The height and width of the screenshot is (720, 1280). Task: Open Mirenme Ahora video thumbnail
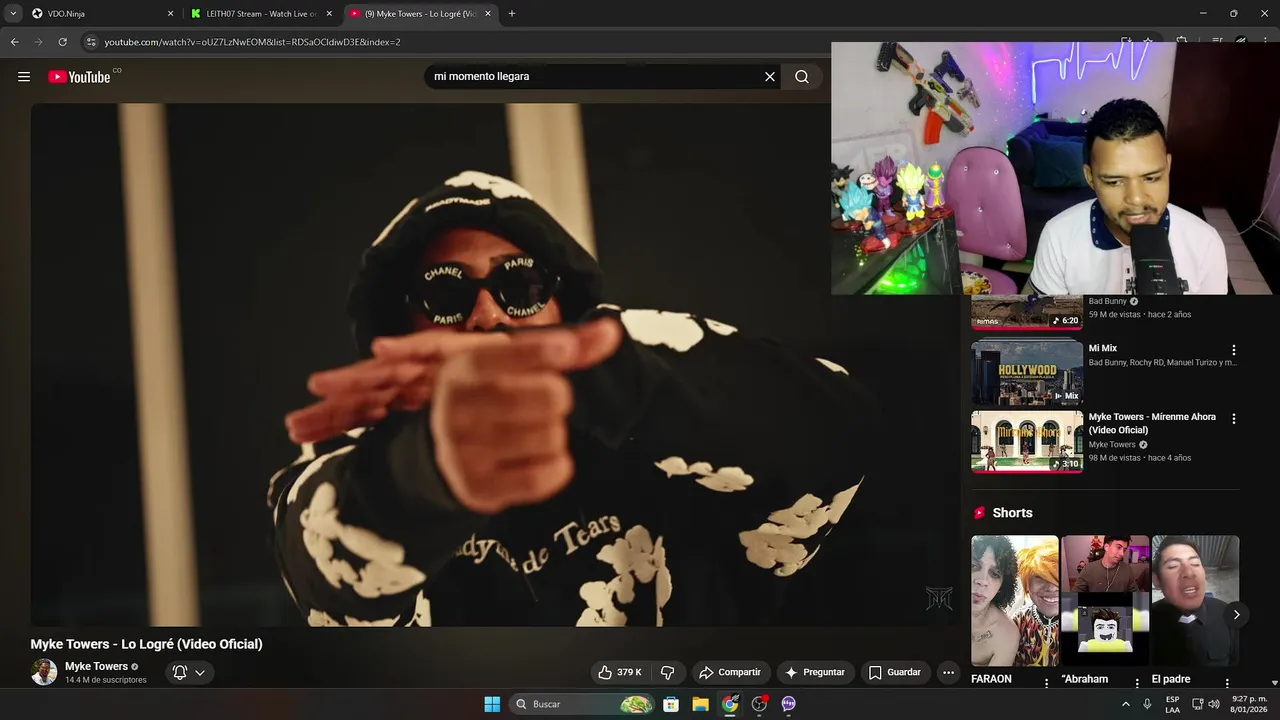(x=1027, y=441)
